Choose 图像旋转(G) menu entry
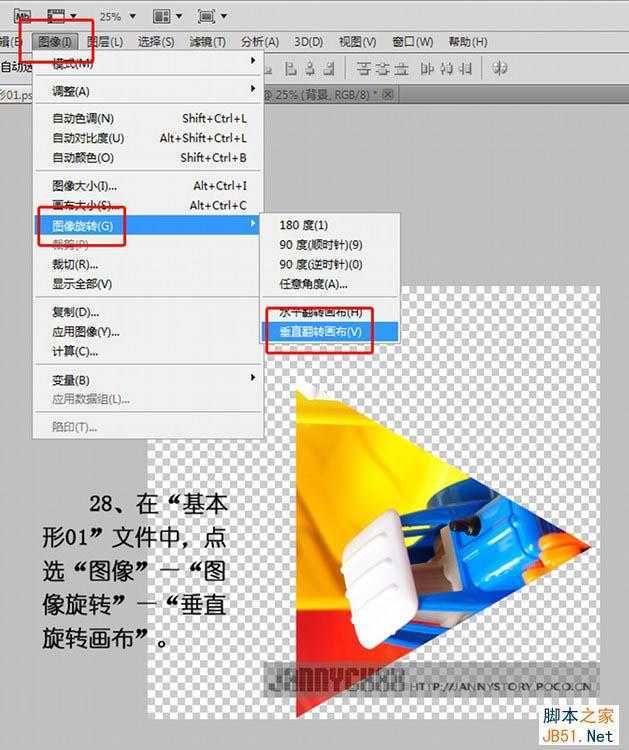 point(148,225)
